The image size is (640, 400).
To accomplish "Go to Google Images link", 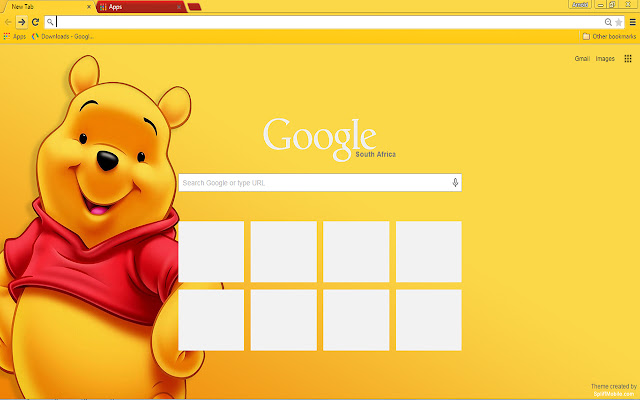I will click(605, 59).
